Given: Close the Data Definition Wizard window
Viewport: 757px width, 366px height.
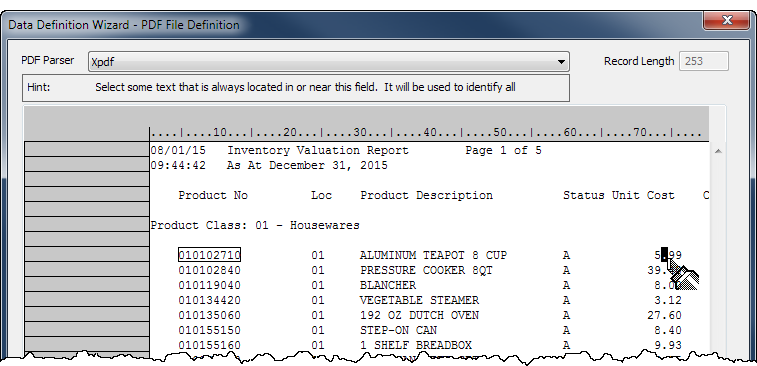Looking at the screenshot, I should 727,21.
